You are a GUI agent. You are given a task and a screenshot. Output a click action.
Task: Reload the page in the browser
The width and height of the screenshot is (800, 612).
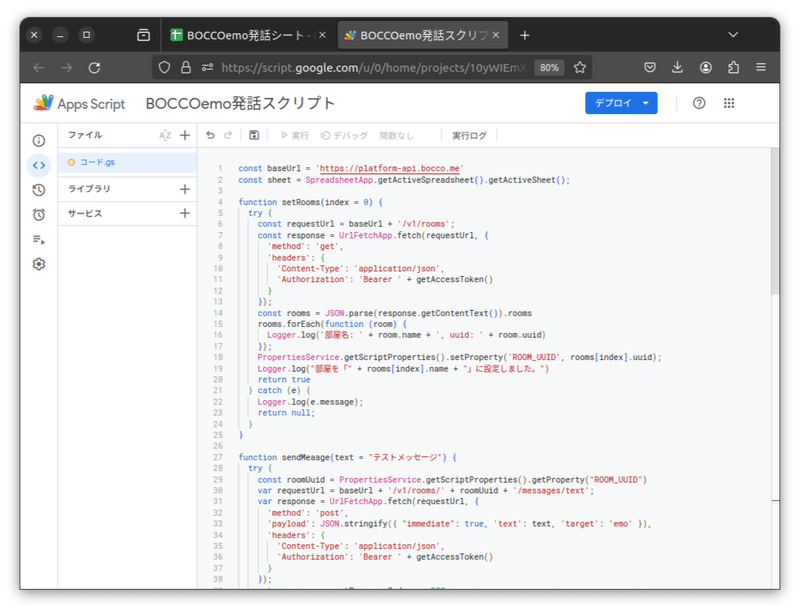(94, 67)
